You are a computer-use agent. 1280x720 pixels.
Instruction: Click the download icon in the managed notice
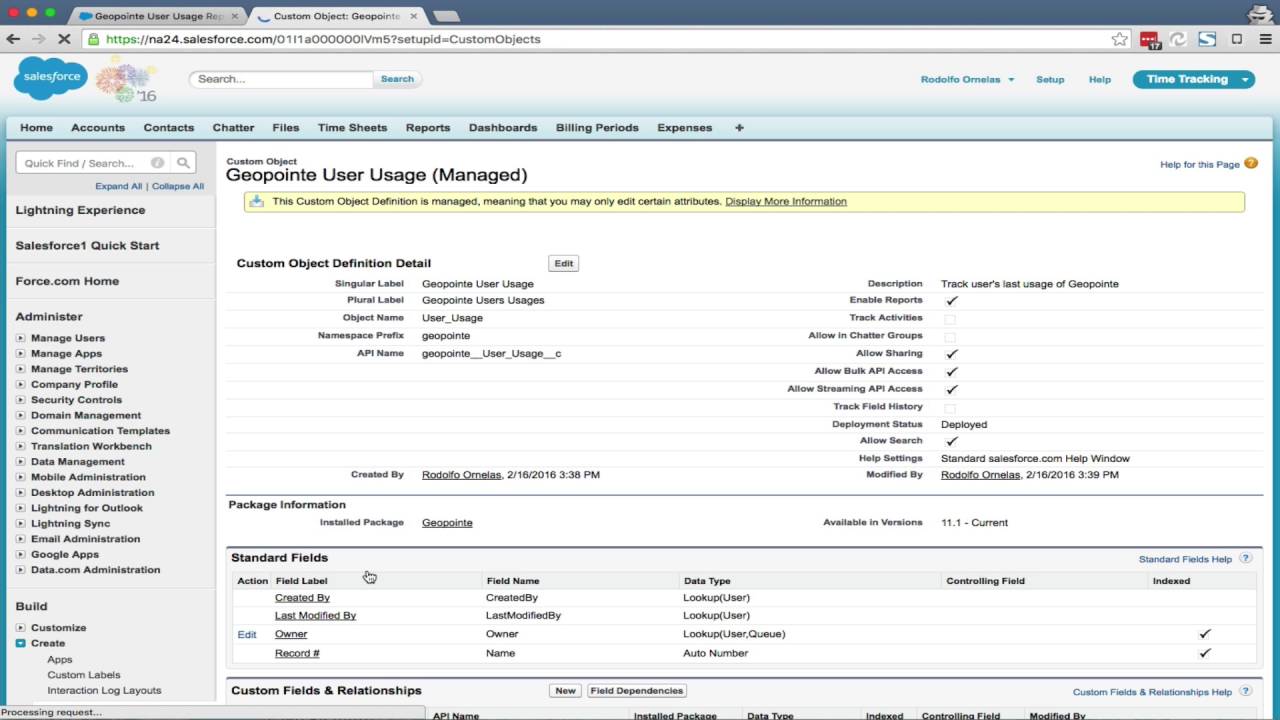point(257,201)
